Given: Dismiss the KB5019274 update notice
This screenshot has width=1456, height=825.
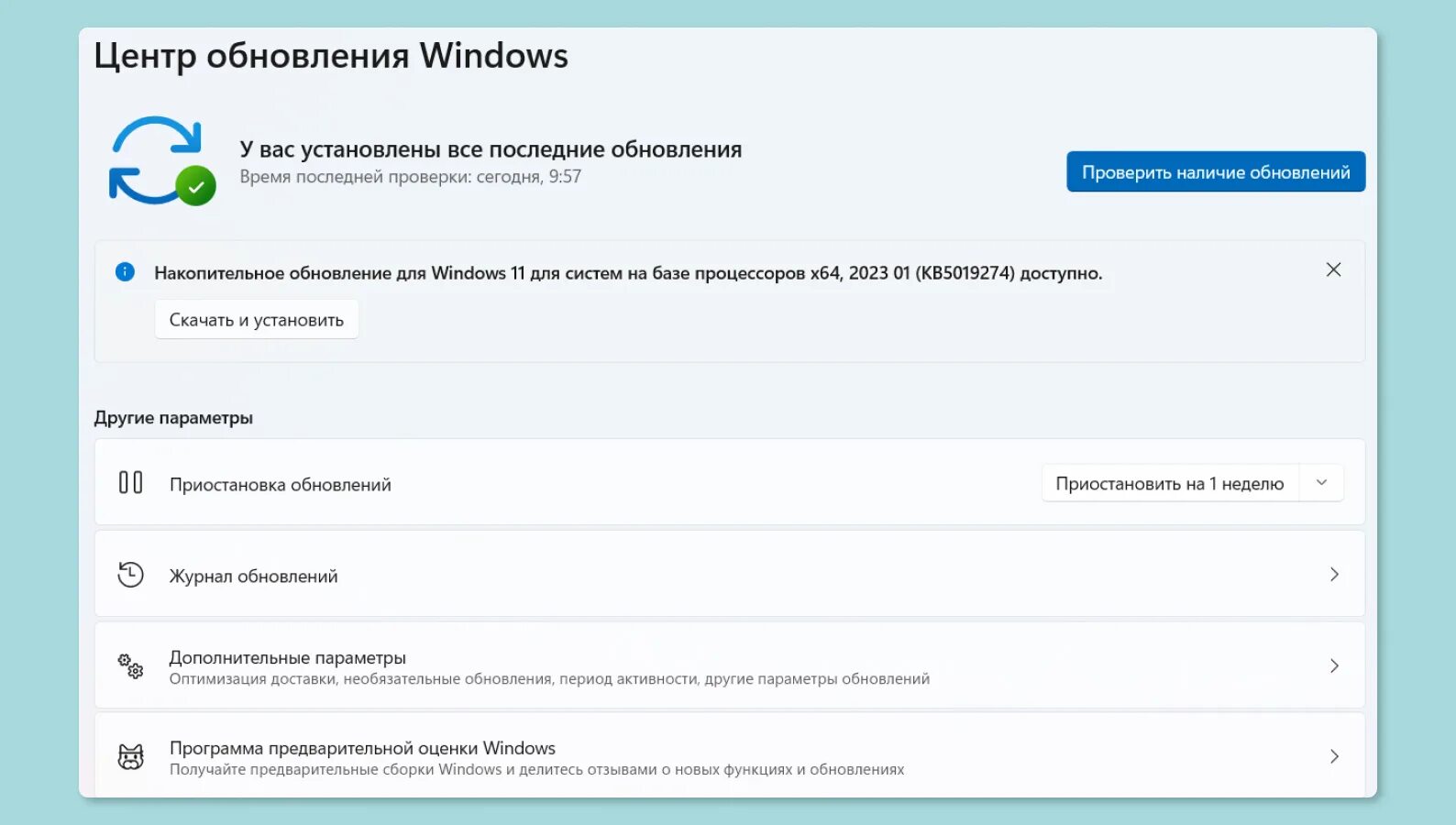Looking at the screenshot, I should click(1333, 269).
